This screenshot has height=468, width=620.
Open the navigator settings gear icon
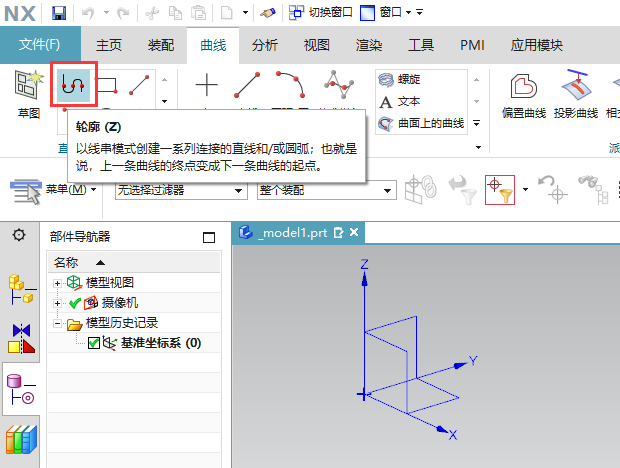click(19, 235)
